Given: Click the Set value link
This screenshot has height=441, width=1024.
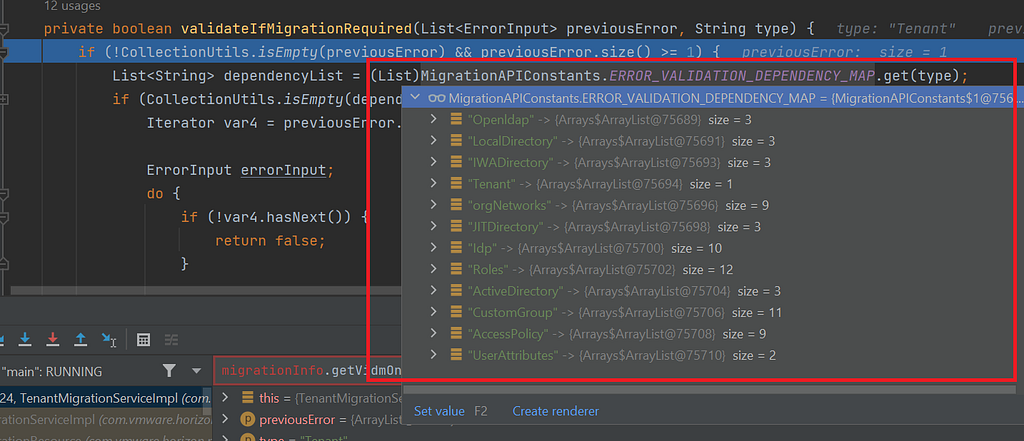Looking at the screenshot, I should click(440, 411).
